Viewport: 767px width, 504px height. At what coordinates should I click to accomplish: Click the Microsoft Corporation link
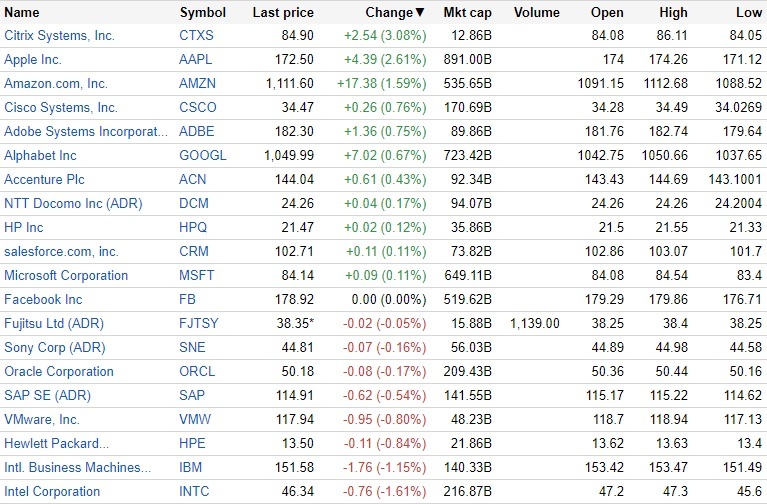coord(66,276)
